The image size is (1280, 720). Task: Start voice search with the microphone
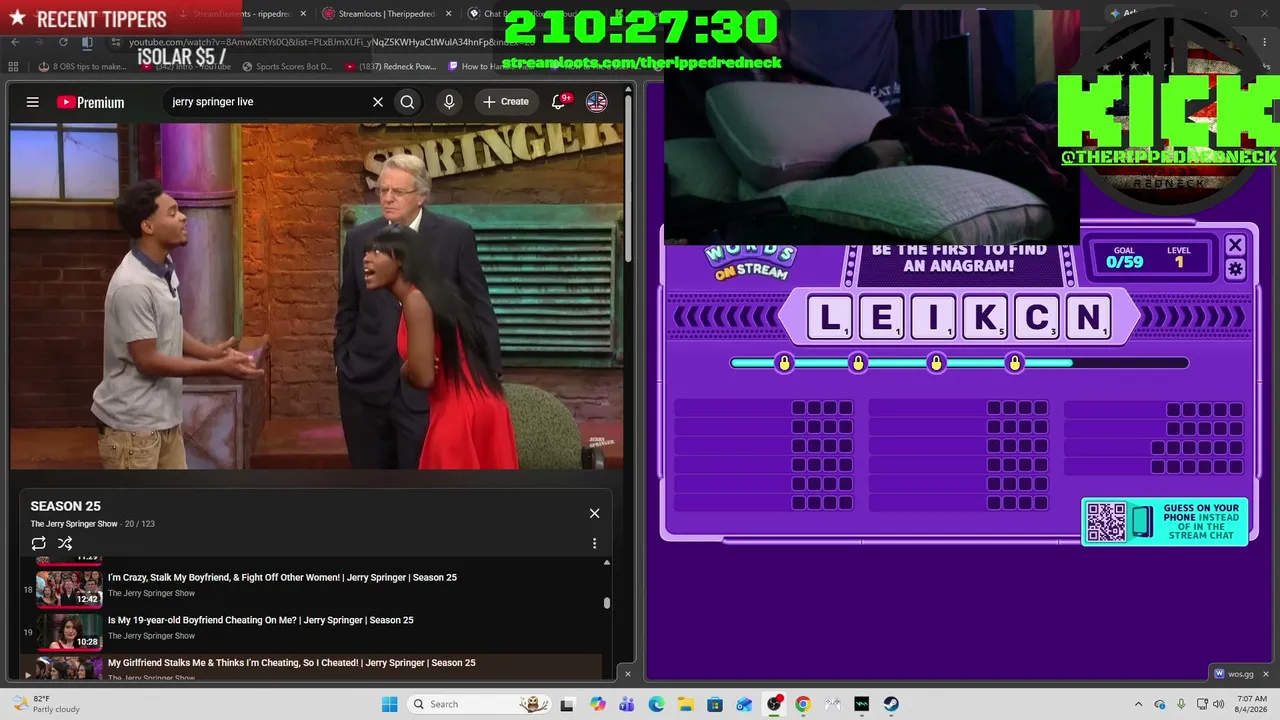(449, 102)
